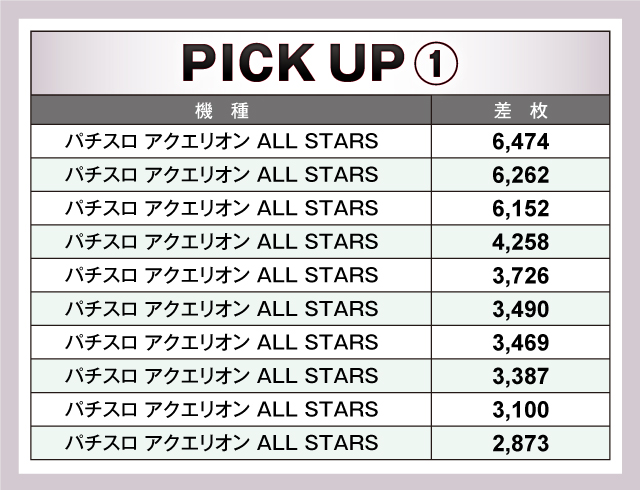The height and width of the screenshot is (490, 640).
Task: Select the 差枚 column header
Action: click(x=520, y=110)
